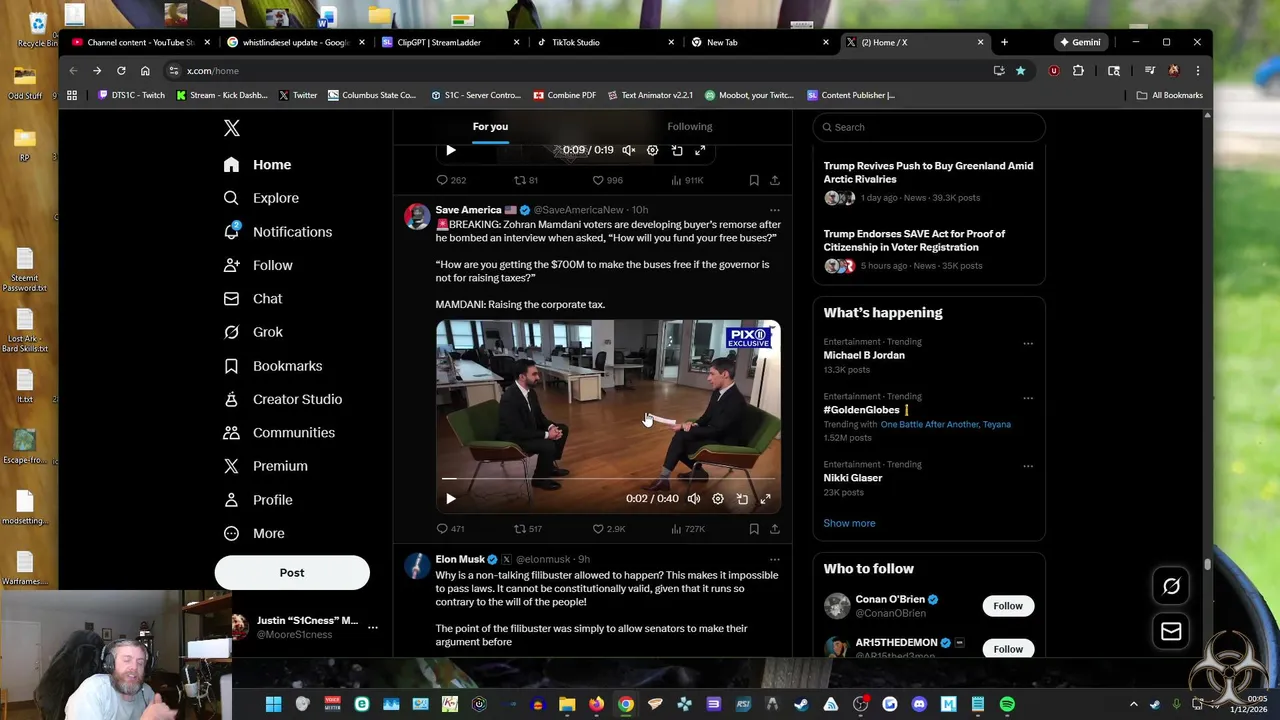Open the Windows Start menu
The height and width of the screenshot is (720, 1280).
pyautogui.click(x=273, y=704)
